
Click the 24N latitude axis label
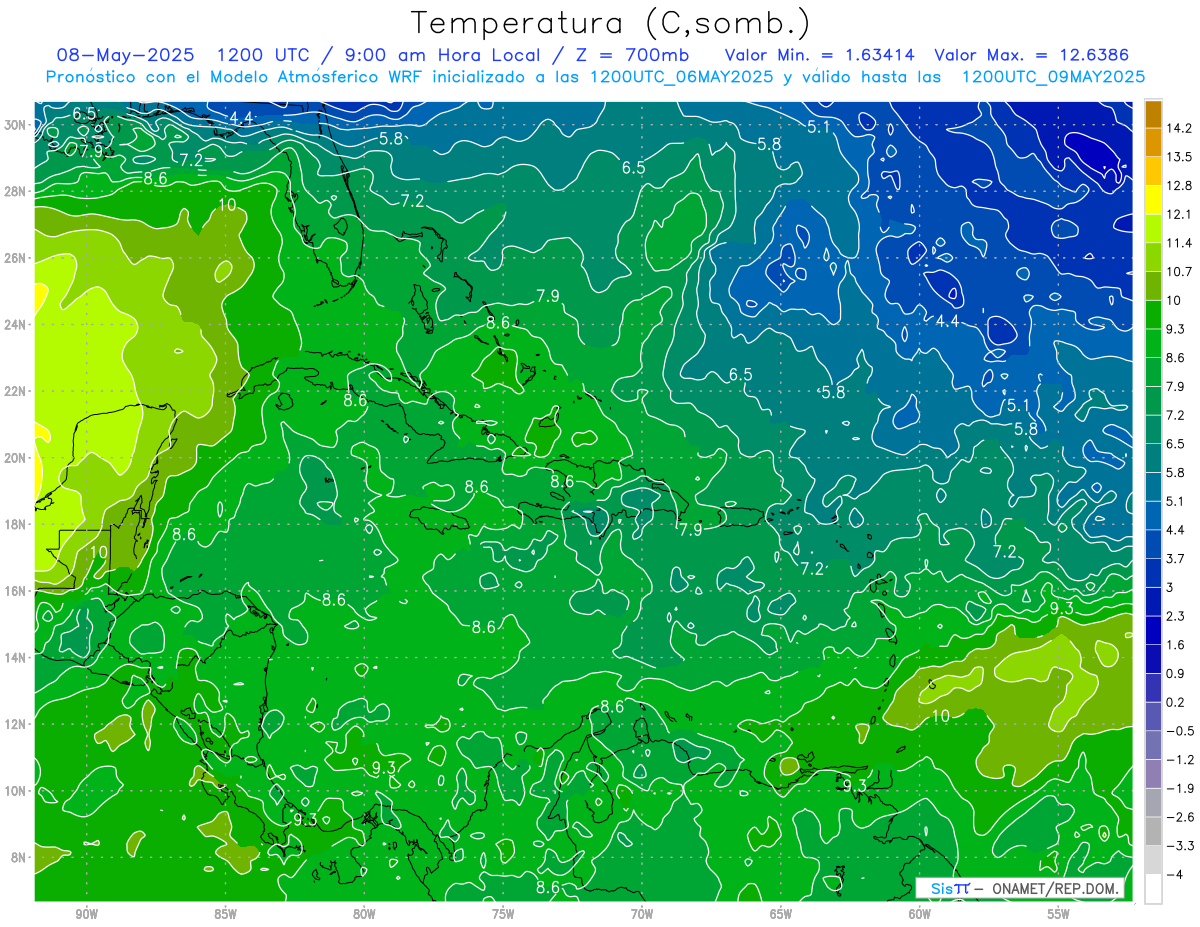[x=15, y=325]
